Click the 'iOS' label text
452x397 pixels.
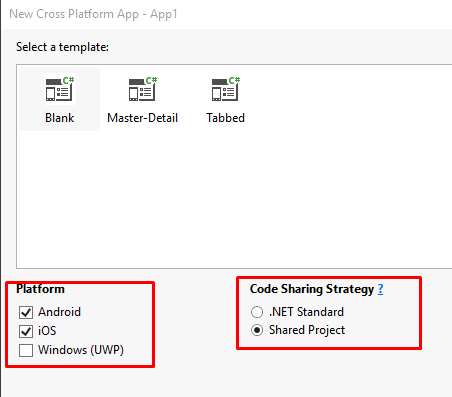(47, 331)
